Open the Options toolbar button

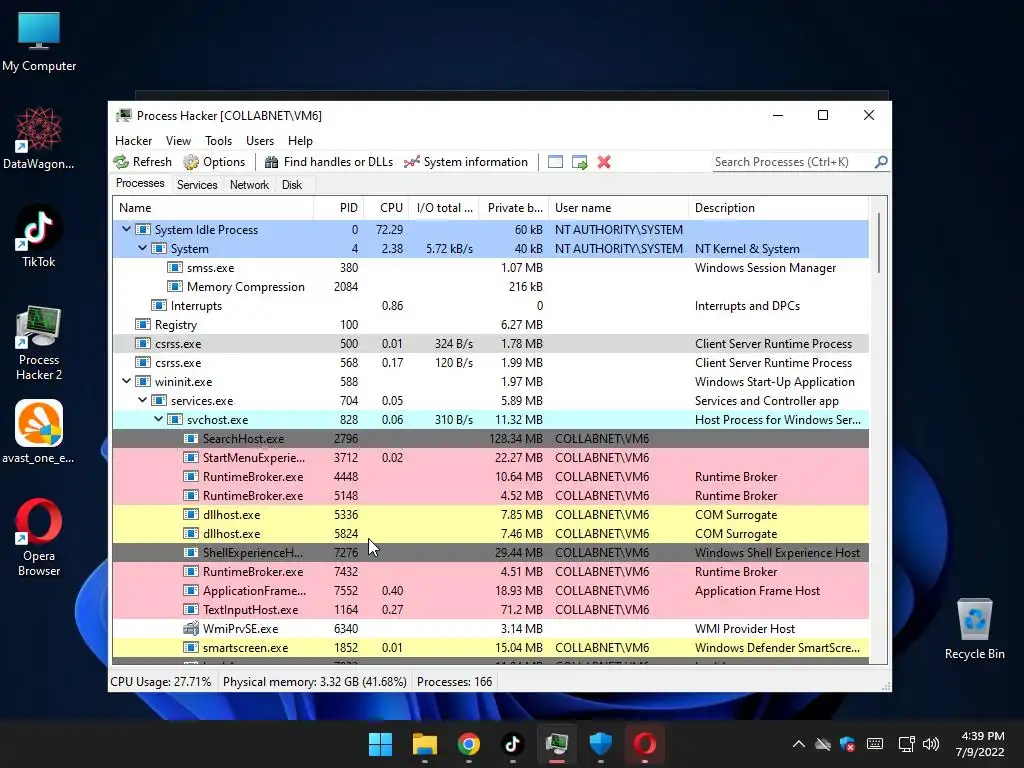tap(214, 162)
